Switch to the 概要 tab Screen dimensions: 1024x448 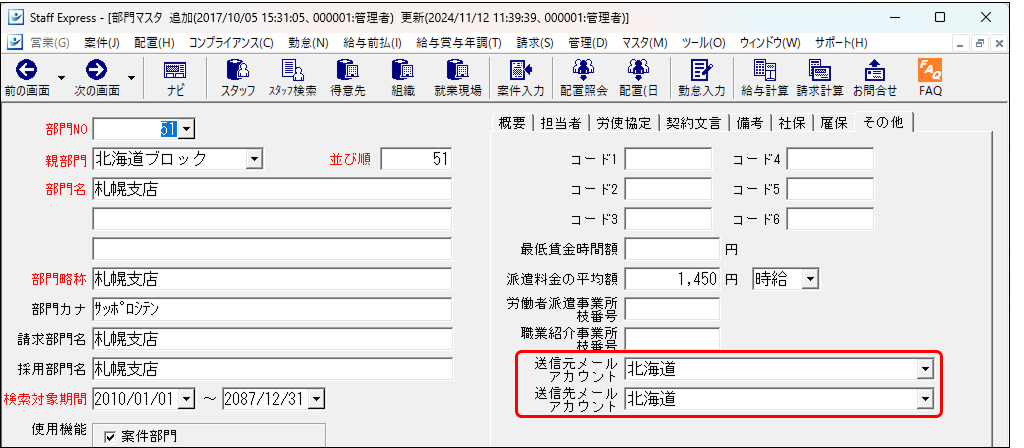tap(511, 123)
